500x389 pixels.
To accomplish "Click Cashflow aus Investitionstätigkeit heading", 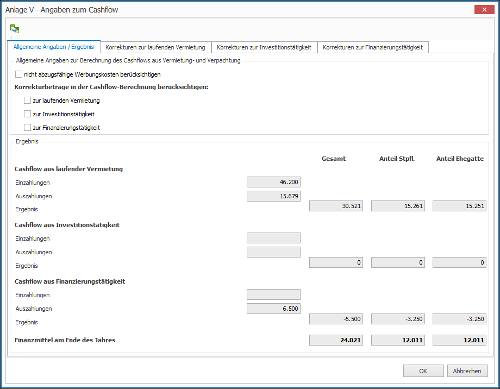I will click(x=67, y=225).
